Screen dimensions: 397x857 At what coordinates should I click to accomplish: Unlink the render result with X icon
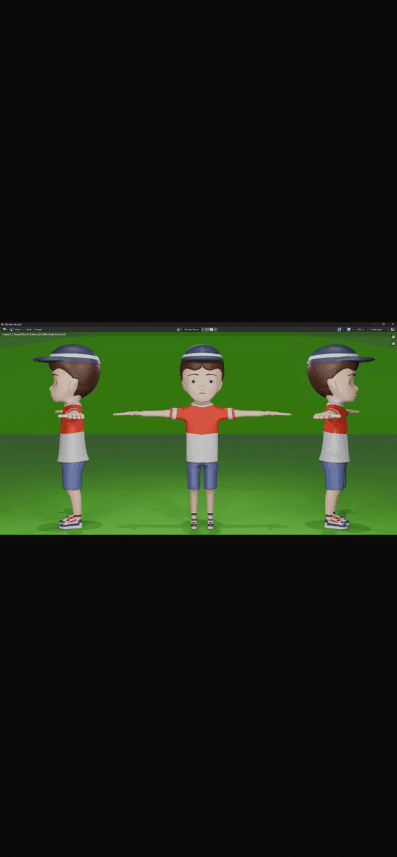[x=215, y=329]
